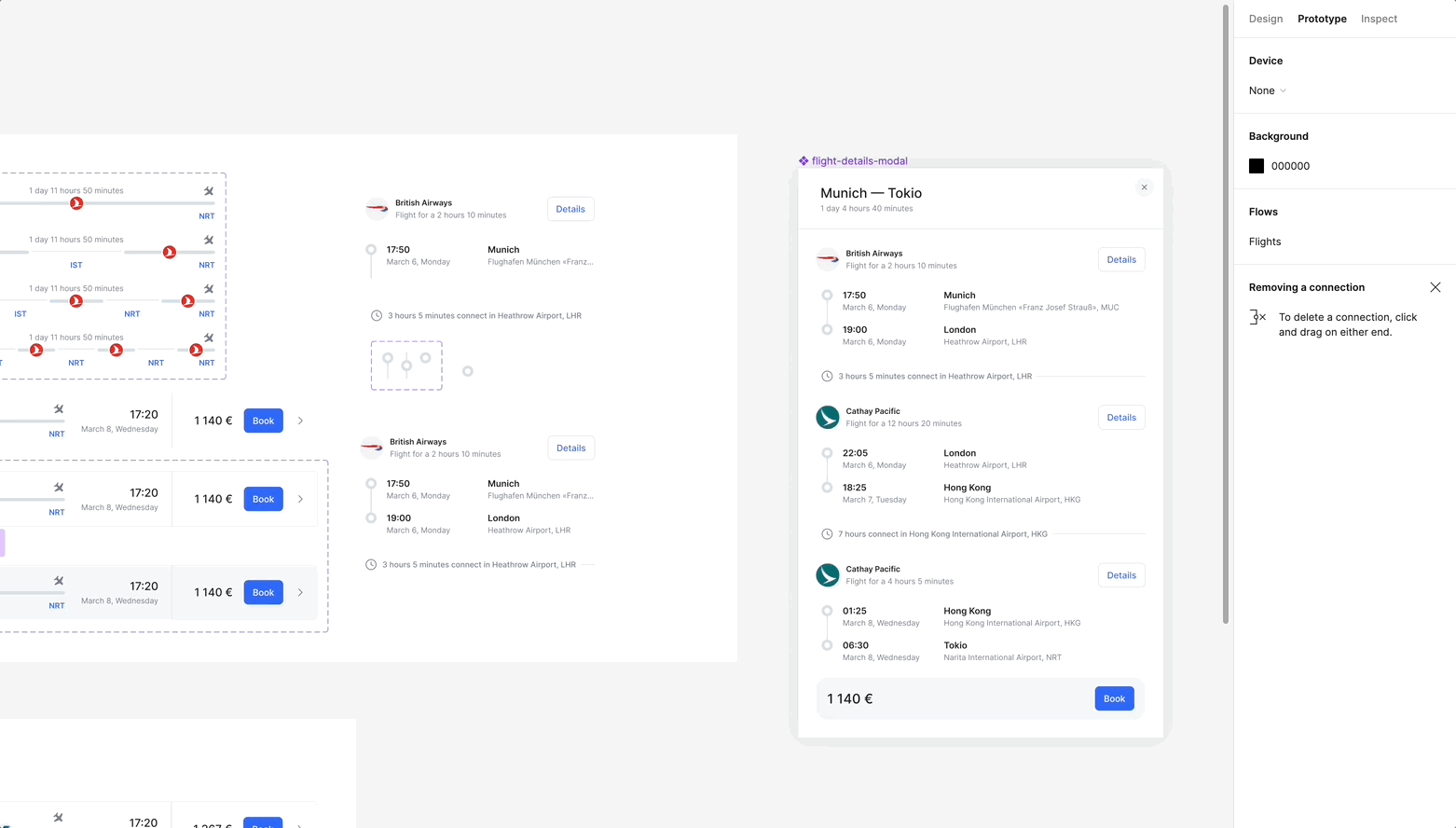This screenshot has width=1456, height=828.
Task: Edit the background hex value 000000
Action: coord(1290,166)
